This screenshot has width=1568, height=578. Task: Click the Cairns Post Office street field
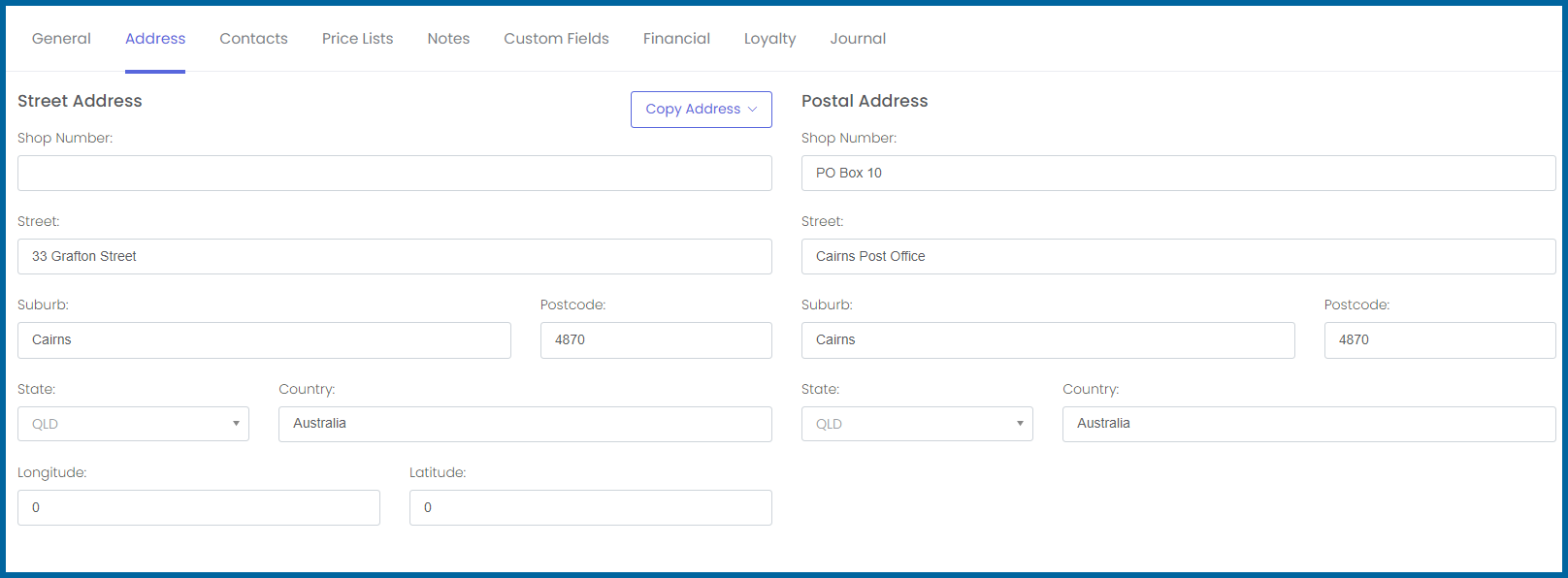1179,257
